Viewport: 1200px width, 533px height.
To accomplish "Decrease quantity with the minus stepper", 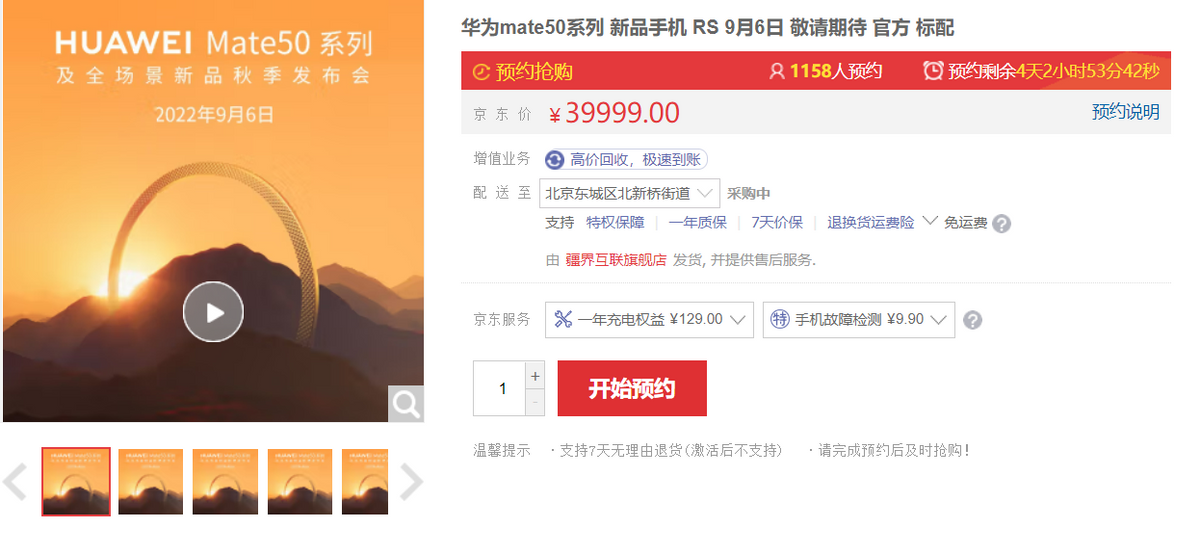I will [535, 402].
